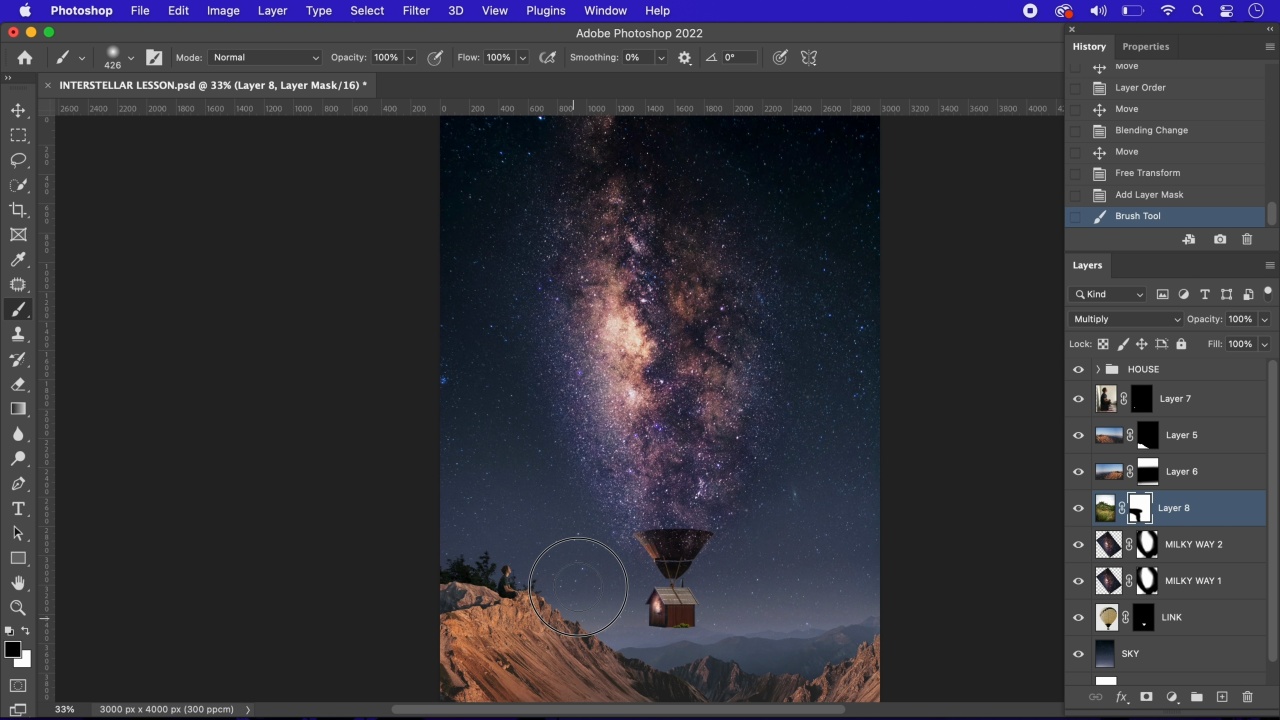Open the brush Mode dropdown
Screen dimensions: 1280x720
(x=265, y=58)
